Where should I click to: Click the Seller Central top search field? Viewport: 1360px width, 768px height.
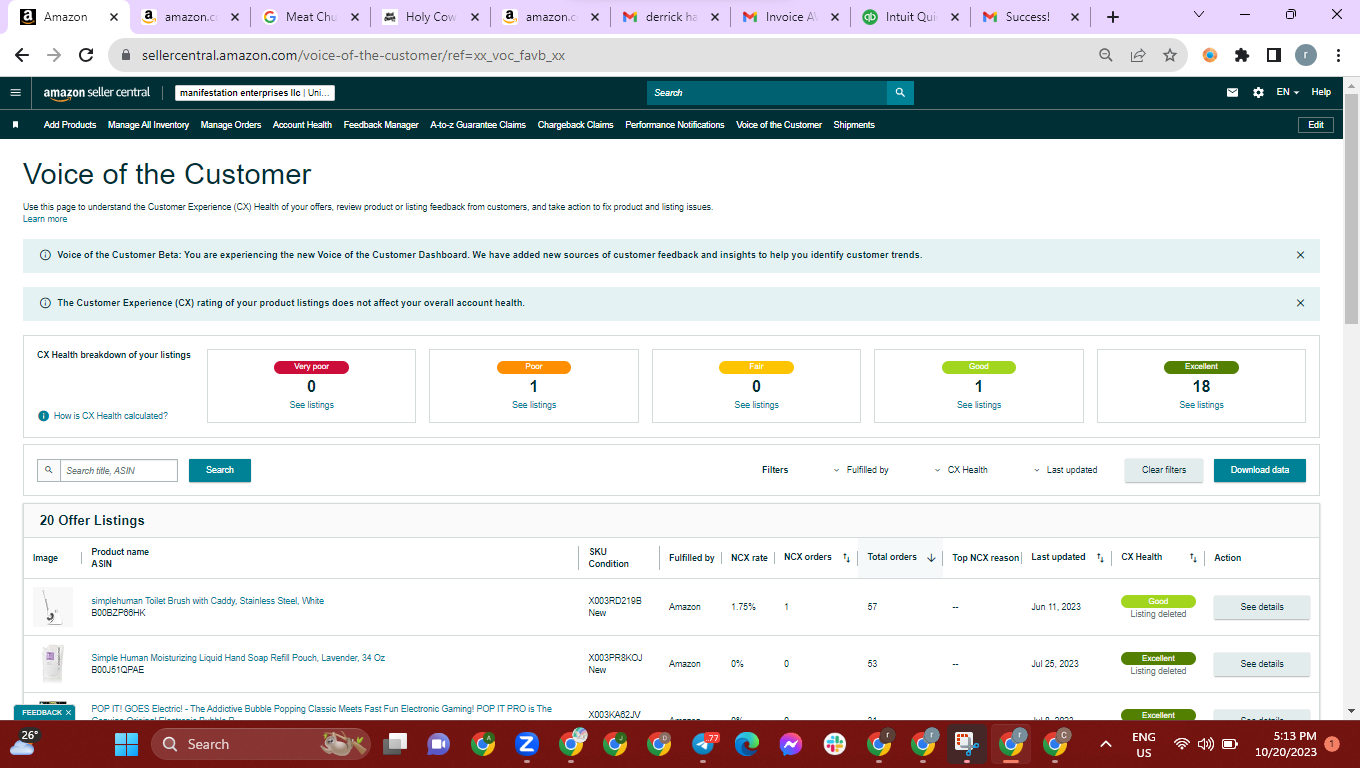pyautogui.click(x=767, y=92)
